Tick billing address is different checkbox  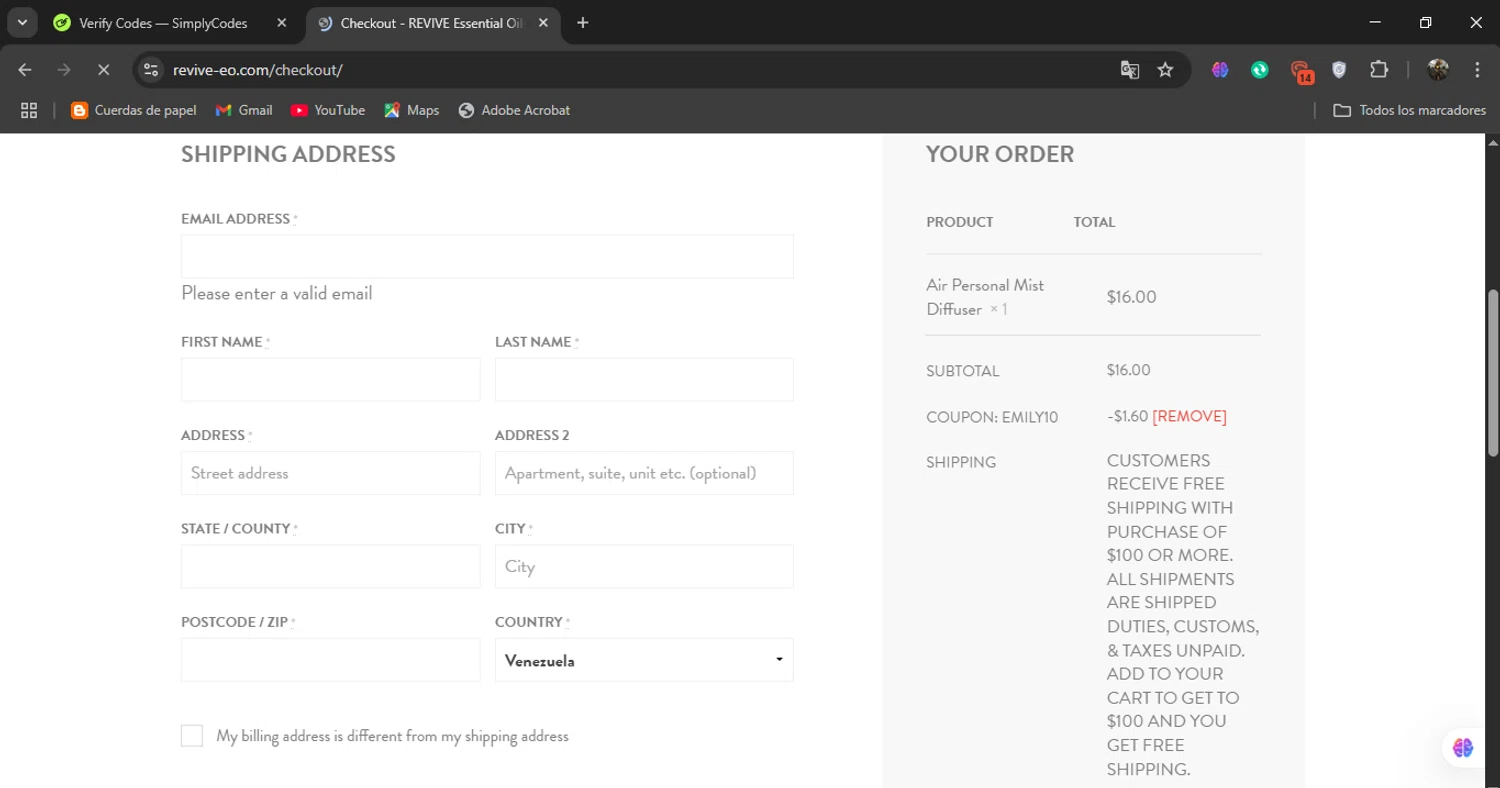tap(192, 736)
